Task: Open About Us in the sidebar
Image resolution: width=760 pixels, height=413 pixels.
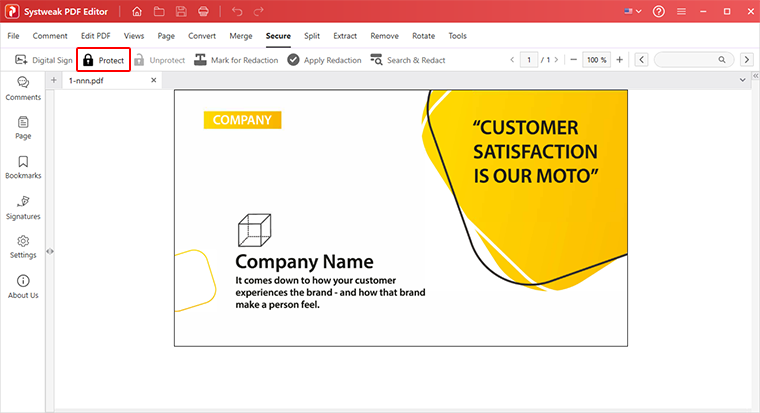Action: [x=23, y=287]
